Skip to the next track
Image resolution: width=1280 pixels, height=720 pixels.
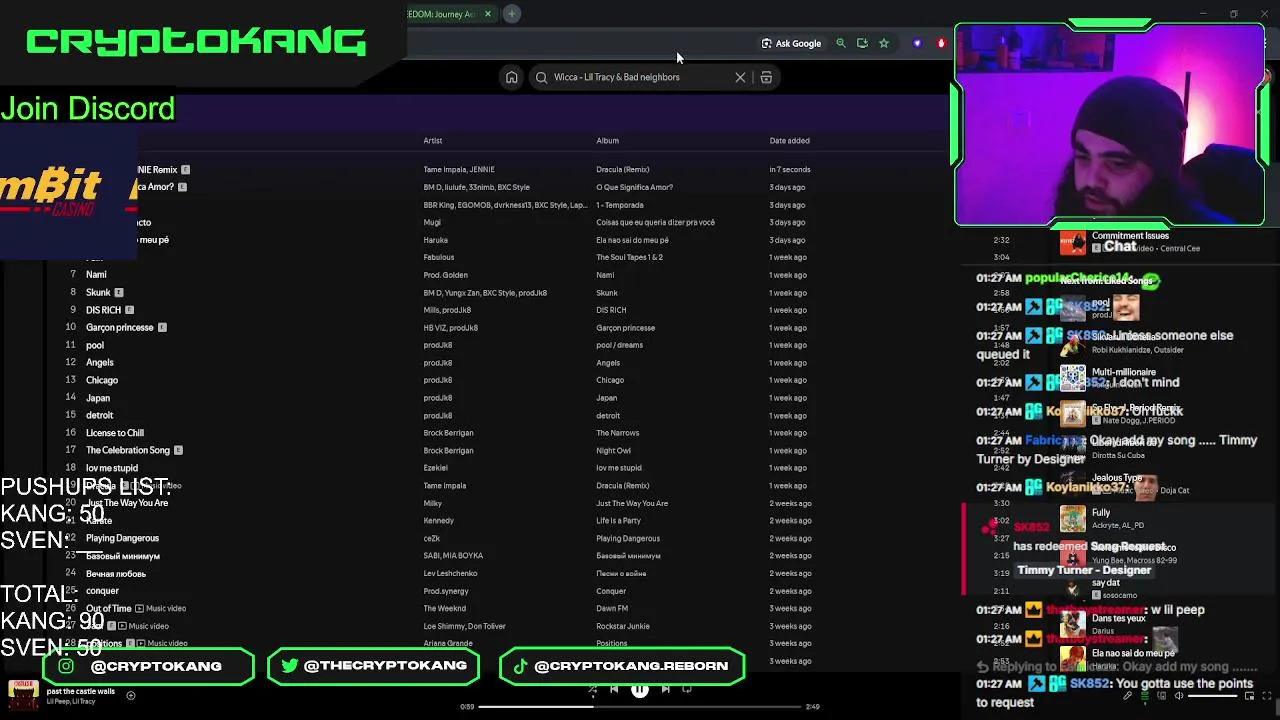[666, 689]
